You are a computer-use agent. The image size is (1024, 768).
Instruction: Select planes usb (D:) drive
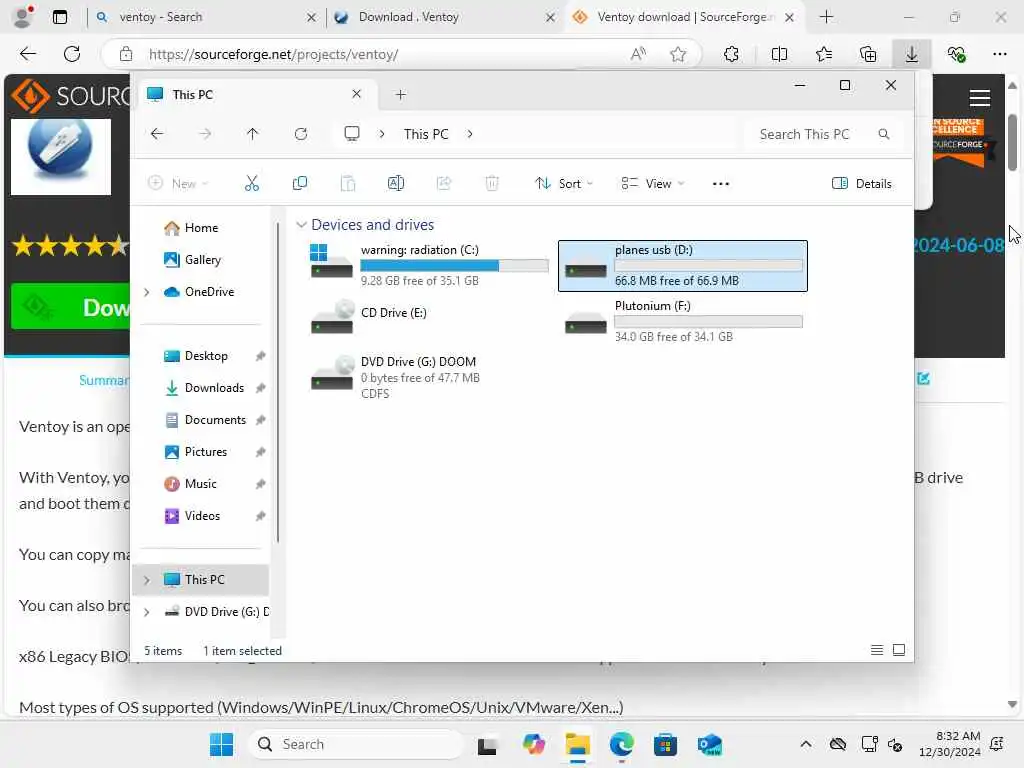coord(682,265)
